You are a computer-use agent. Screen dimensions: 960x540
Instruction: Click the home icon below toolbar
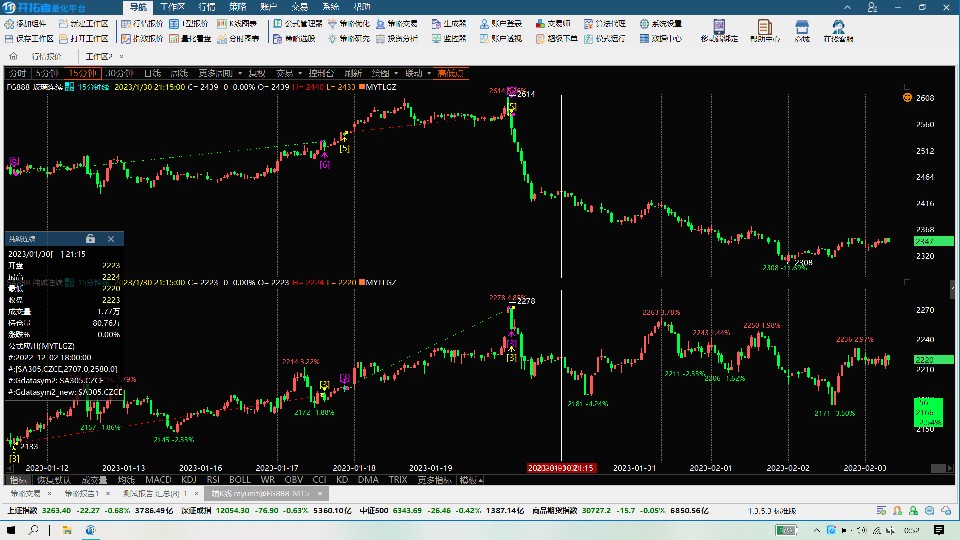(x=13, y=56)
